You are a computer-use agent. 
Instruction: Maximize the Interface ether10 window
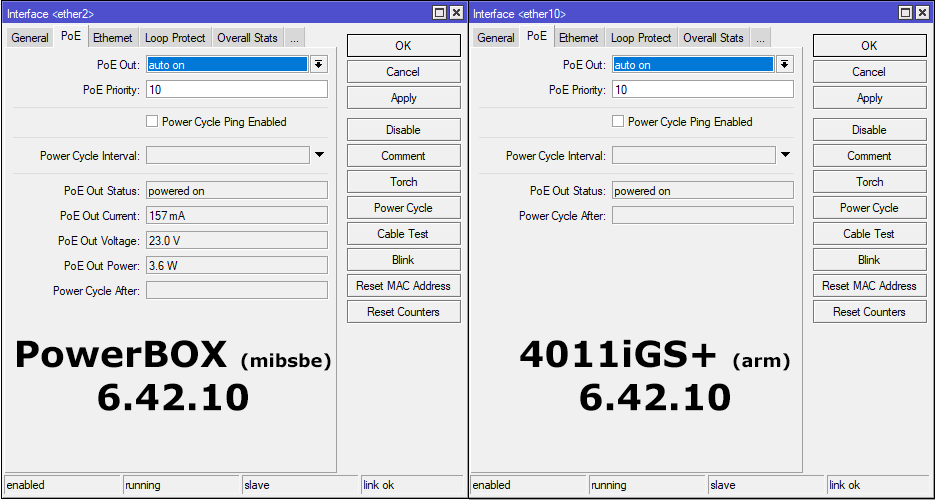pyautogui.click(x=905, y=13)
